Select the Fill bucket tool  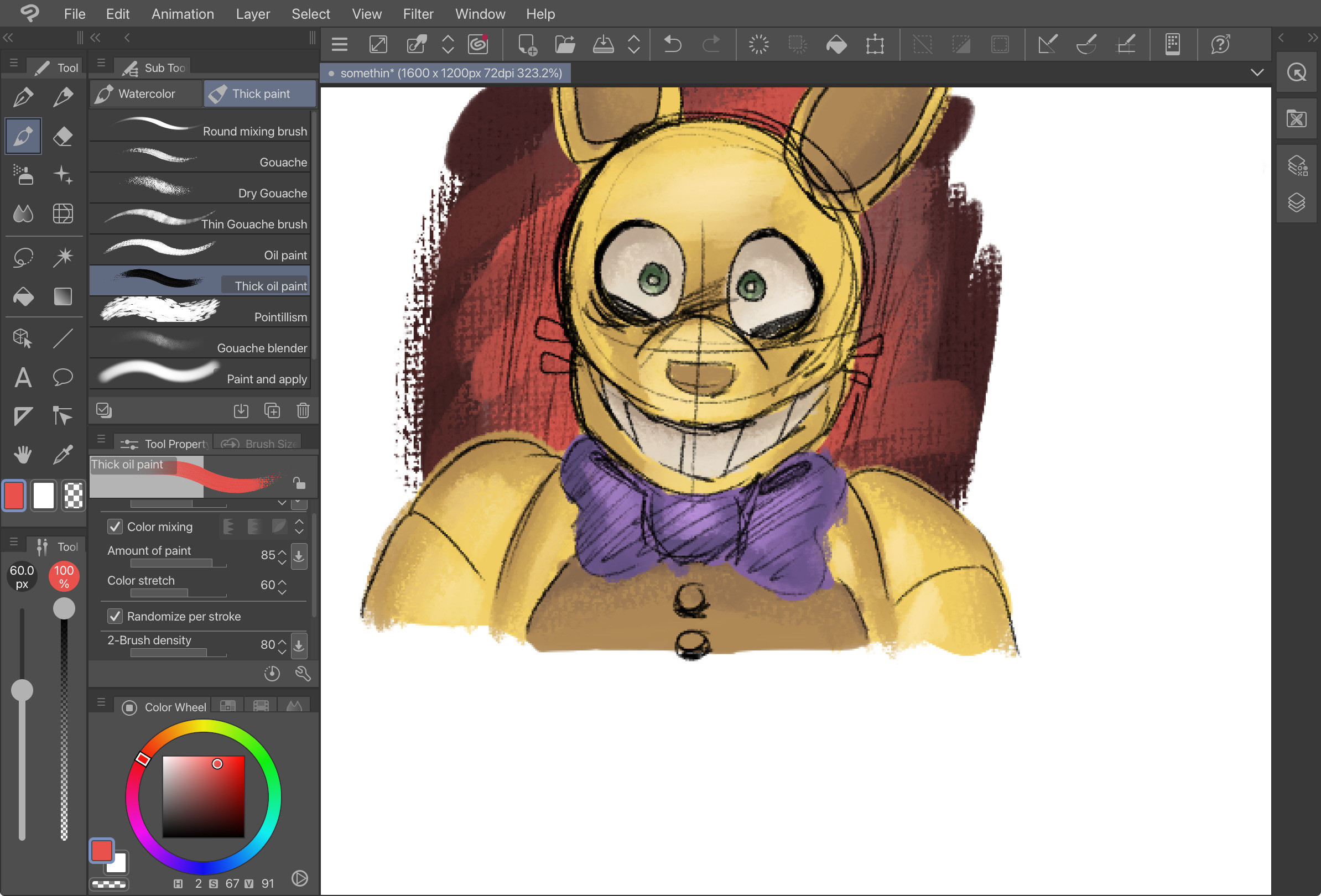tap(23, 296)
